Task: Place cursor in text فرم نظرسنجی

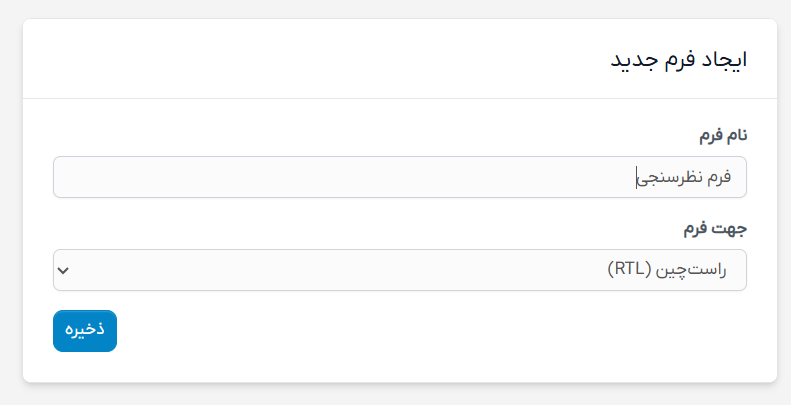Action: [x=684, y=177]
